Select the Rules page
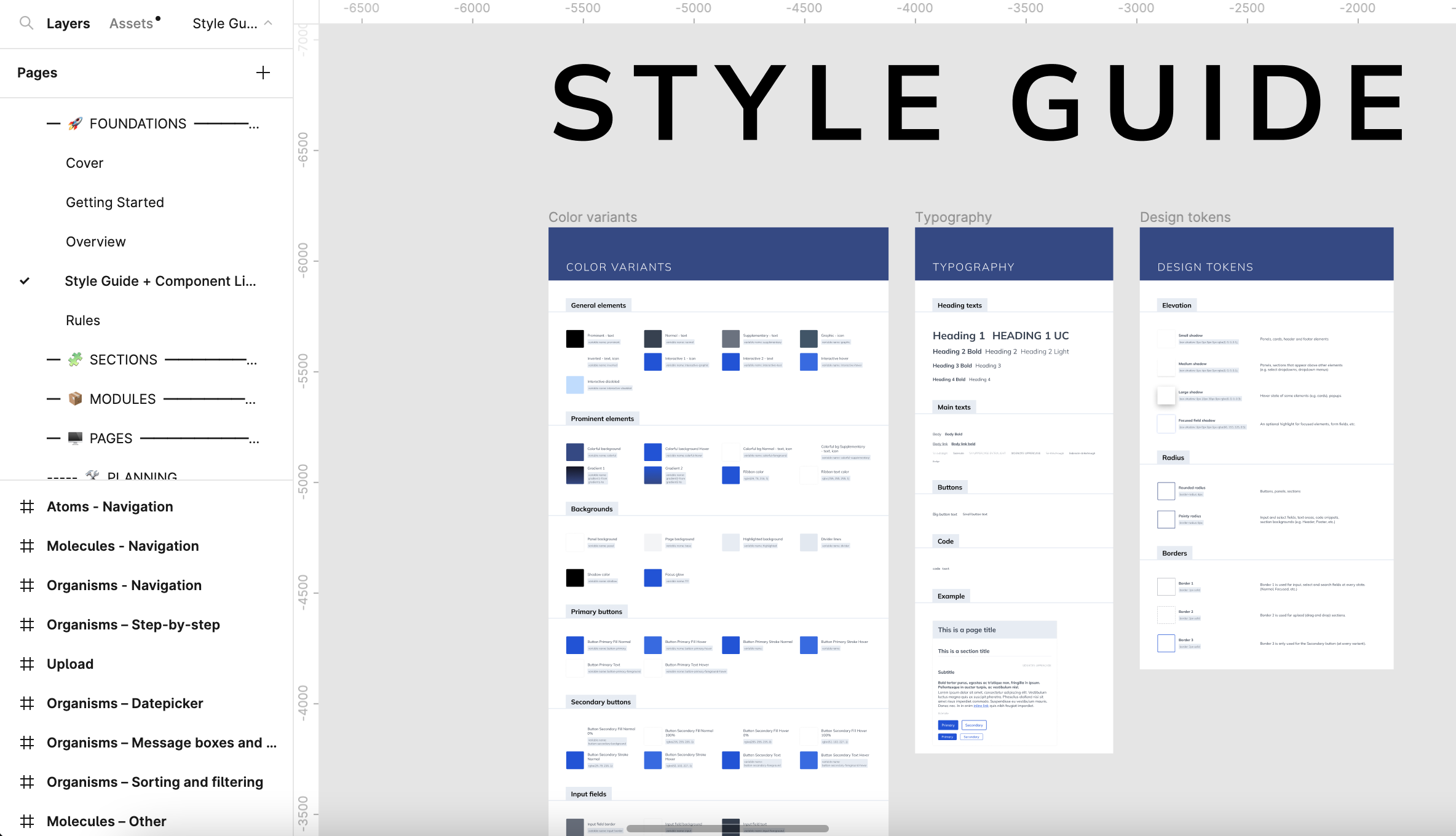This screenshot has height=836, width=1456. [82, 320]
